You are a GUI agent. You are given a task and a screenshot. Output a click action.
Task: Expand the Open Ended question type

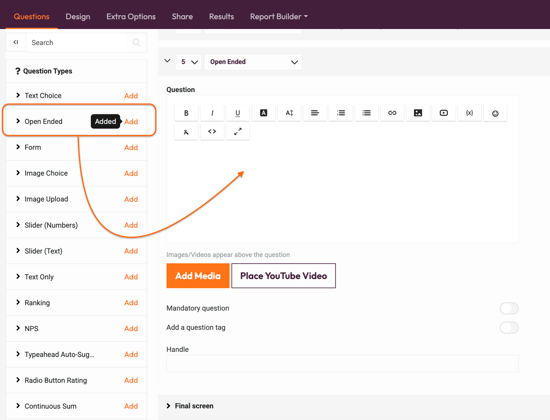click(18, 121)
